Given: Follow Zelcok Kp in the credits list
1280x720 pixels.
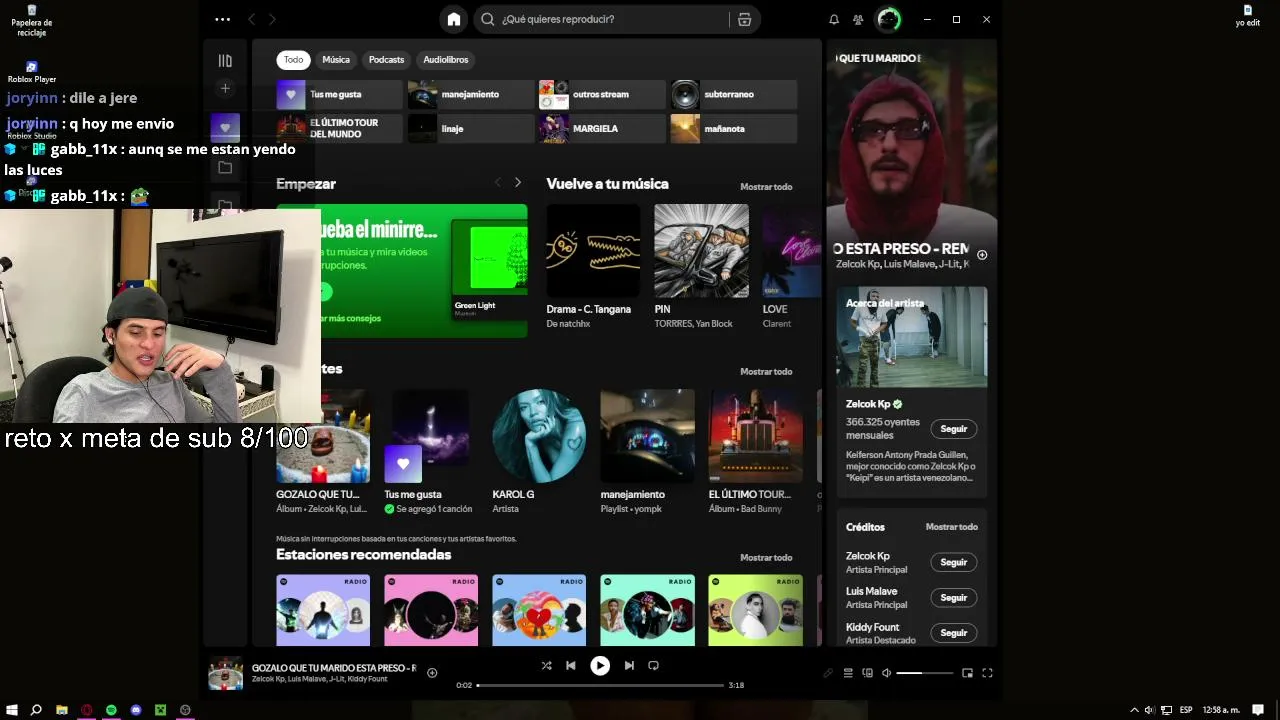Looking at the screenshot, I should pos(954,562).
